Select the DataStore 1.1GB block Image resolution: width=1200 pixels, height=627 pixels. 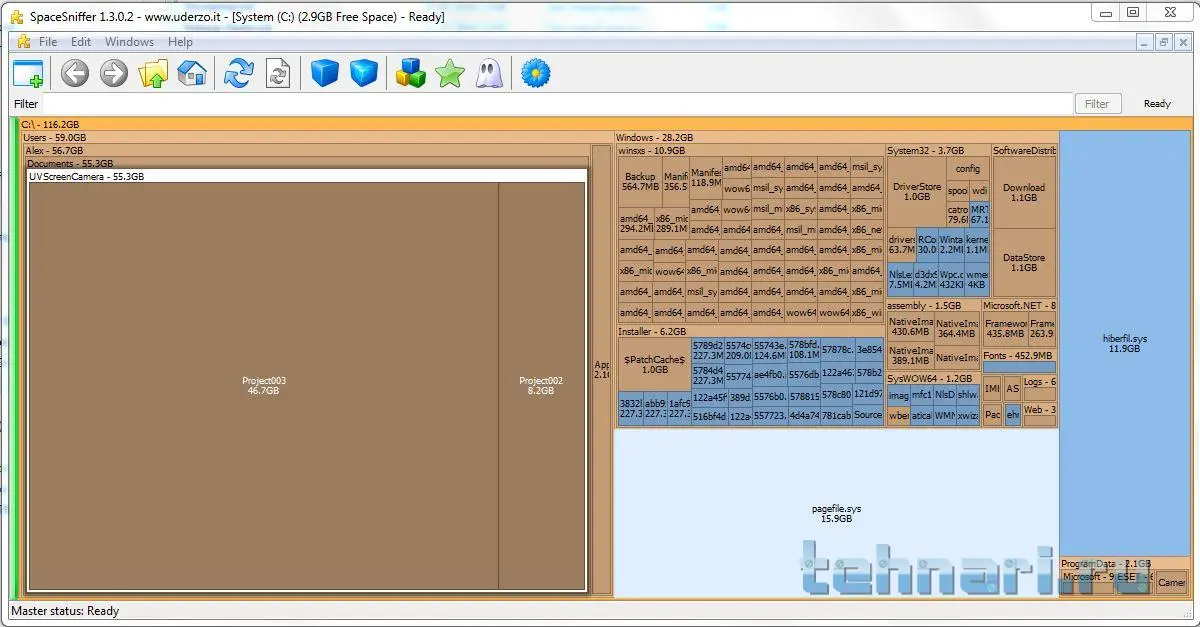(1024, 263)
